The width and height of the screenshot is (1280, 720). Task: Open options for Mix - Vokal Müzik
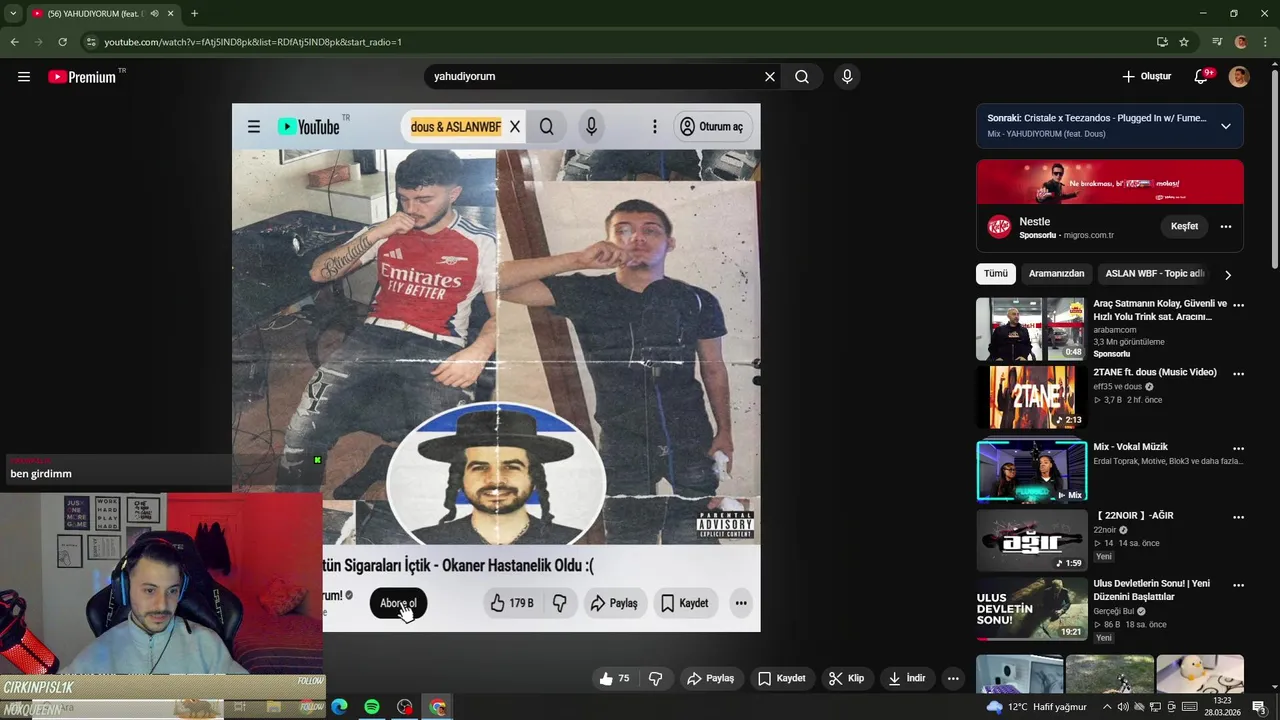pyautogui.click(x=1238, y=449)
